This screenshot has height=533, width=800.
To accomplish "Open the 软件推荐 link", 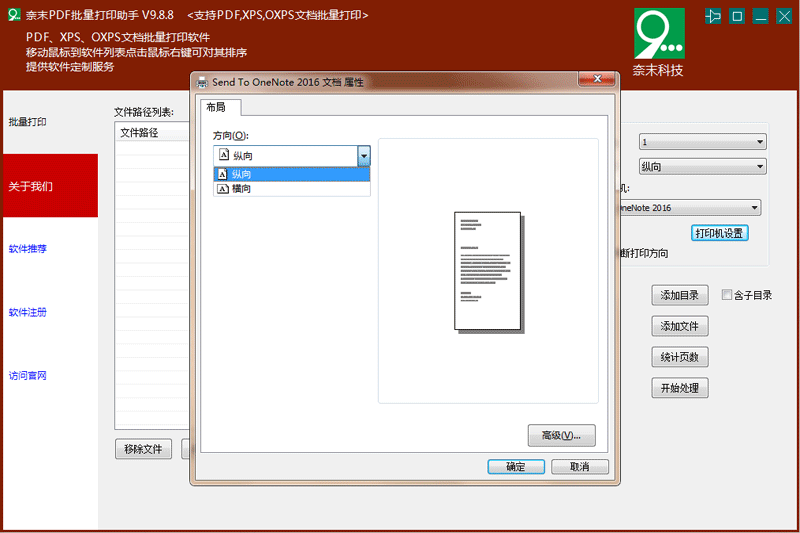I will tap(28, 249).
